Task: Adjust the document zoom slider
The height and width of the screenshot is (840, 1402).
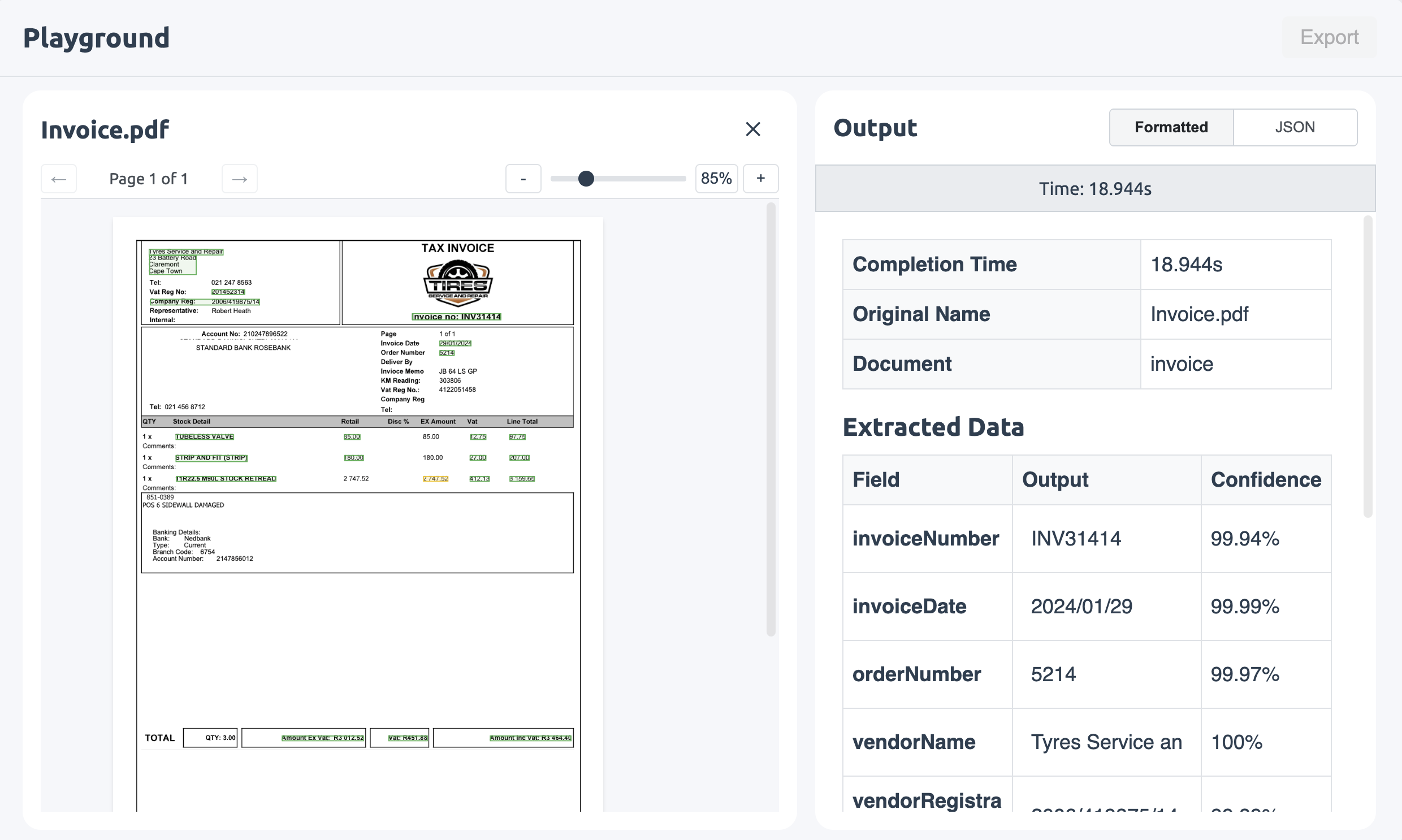Action: 586,178
